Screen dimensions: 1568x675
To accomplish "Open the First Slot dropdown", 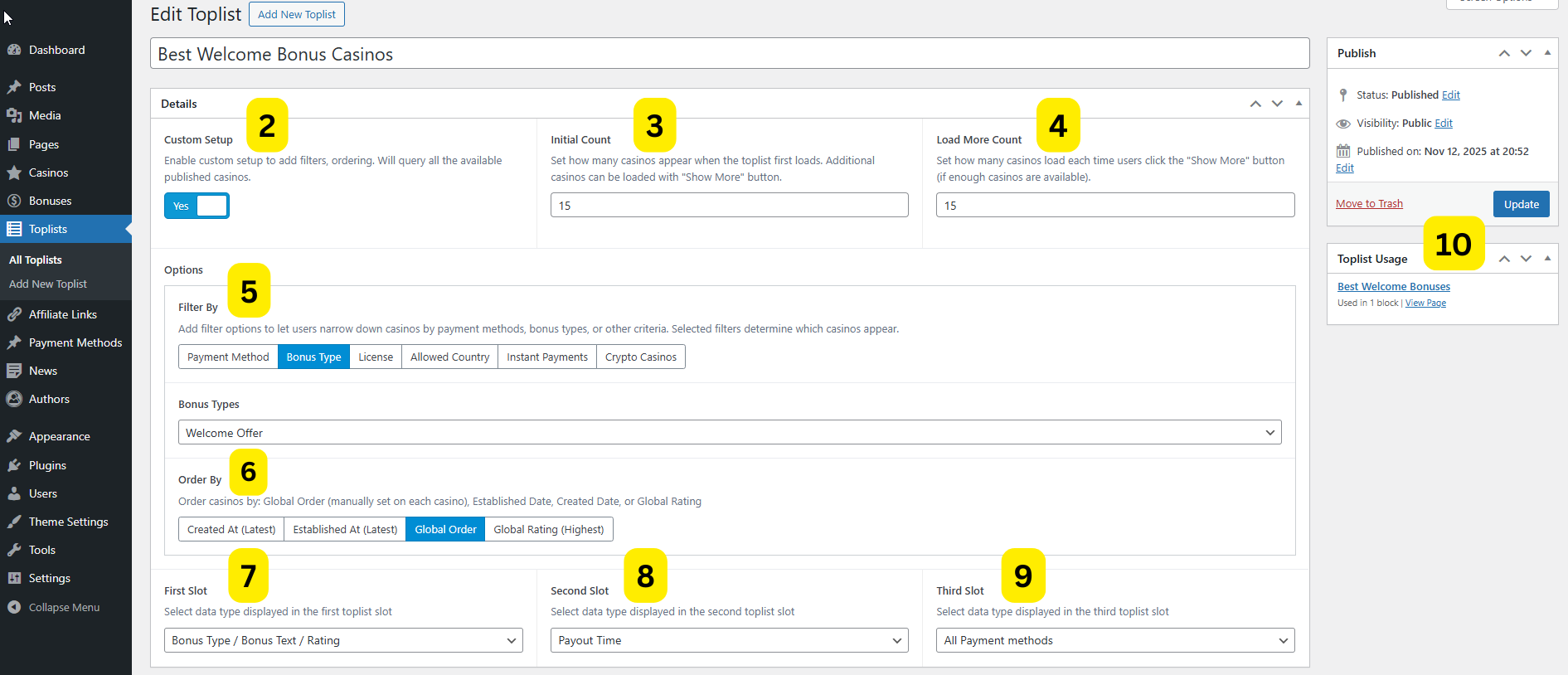I will pos(343,640).
